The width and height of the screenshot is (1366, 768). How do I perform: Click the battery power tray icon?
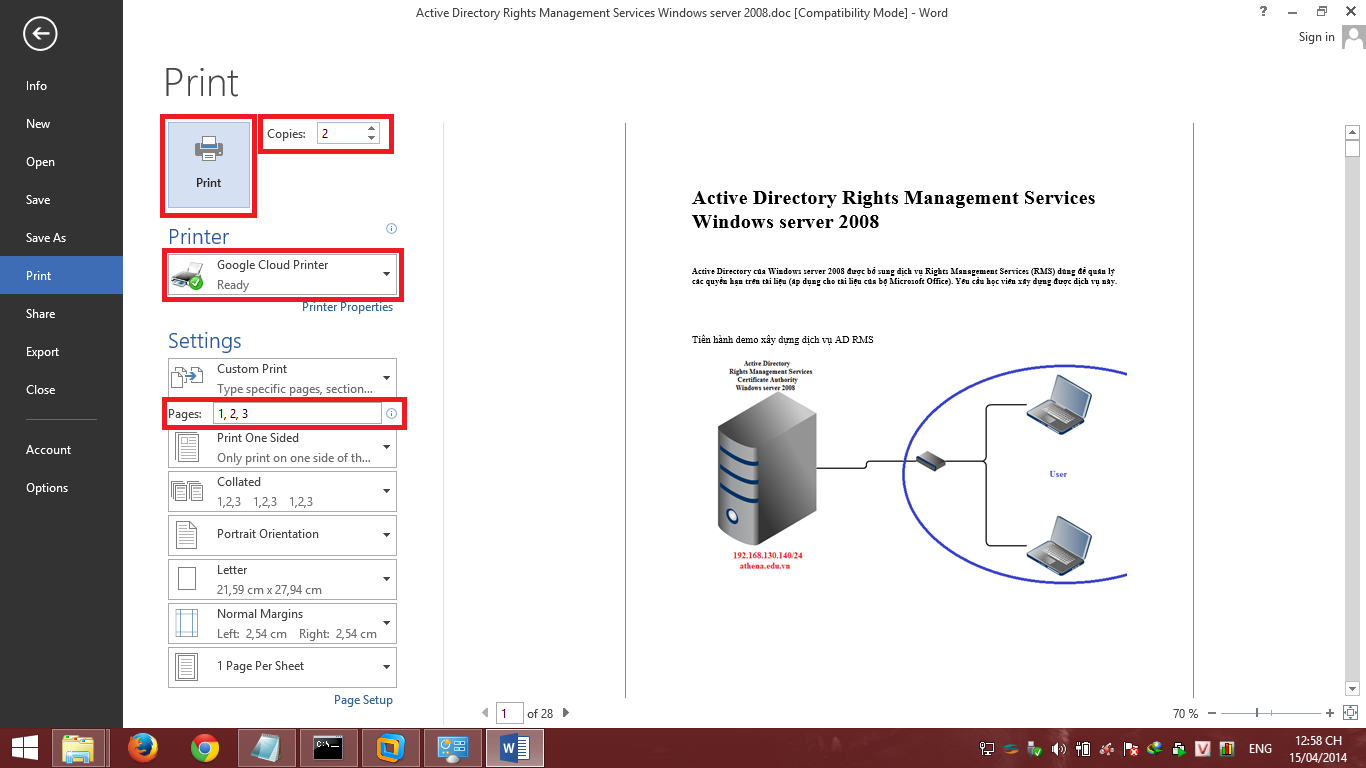pos(1083,748)
